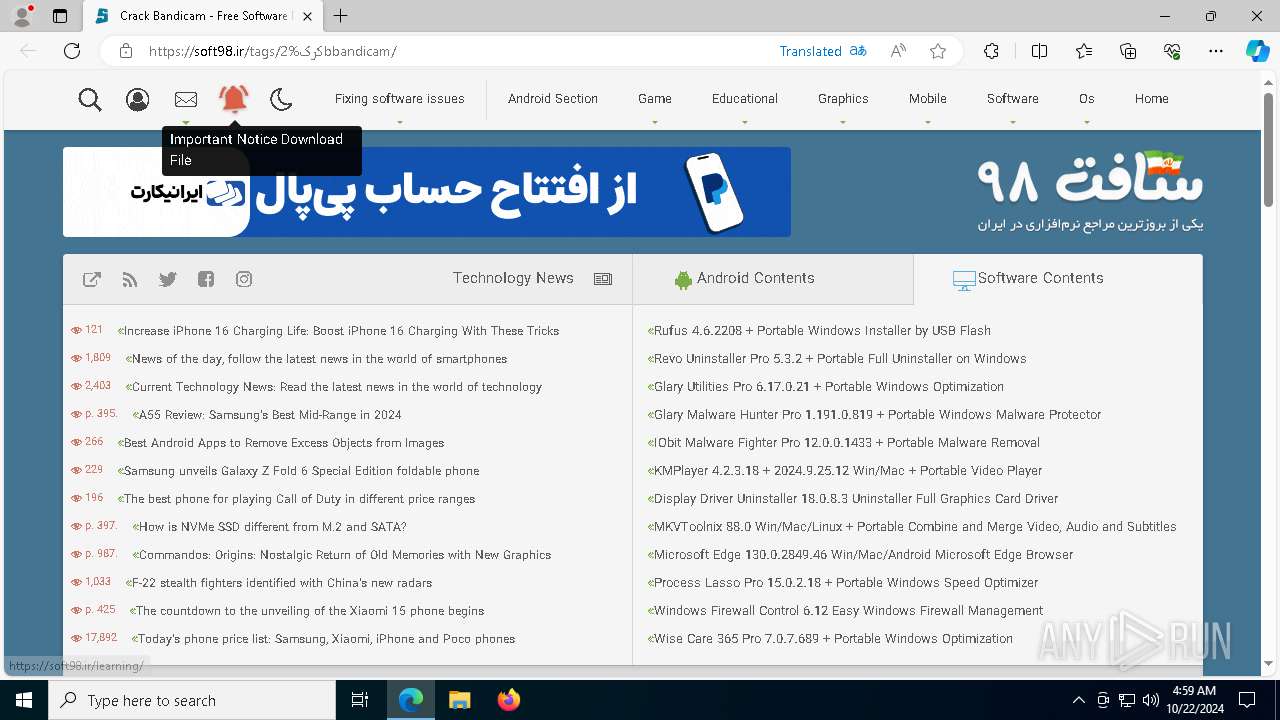The width and height of the screenshot is (1280, 720).
Task: Toggle dark mode with the moon icon
Action: (281, 99)
